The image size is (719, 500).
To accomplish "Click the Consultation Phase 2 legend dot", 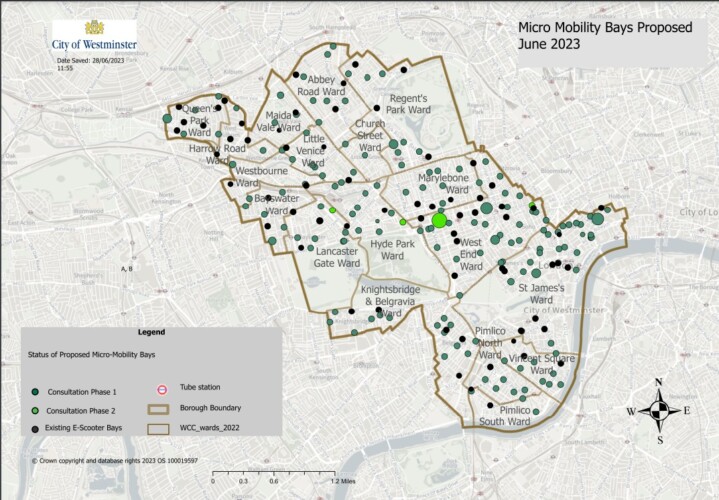I will coord(34,410).
